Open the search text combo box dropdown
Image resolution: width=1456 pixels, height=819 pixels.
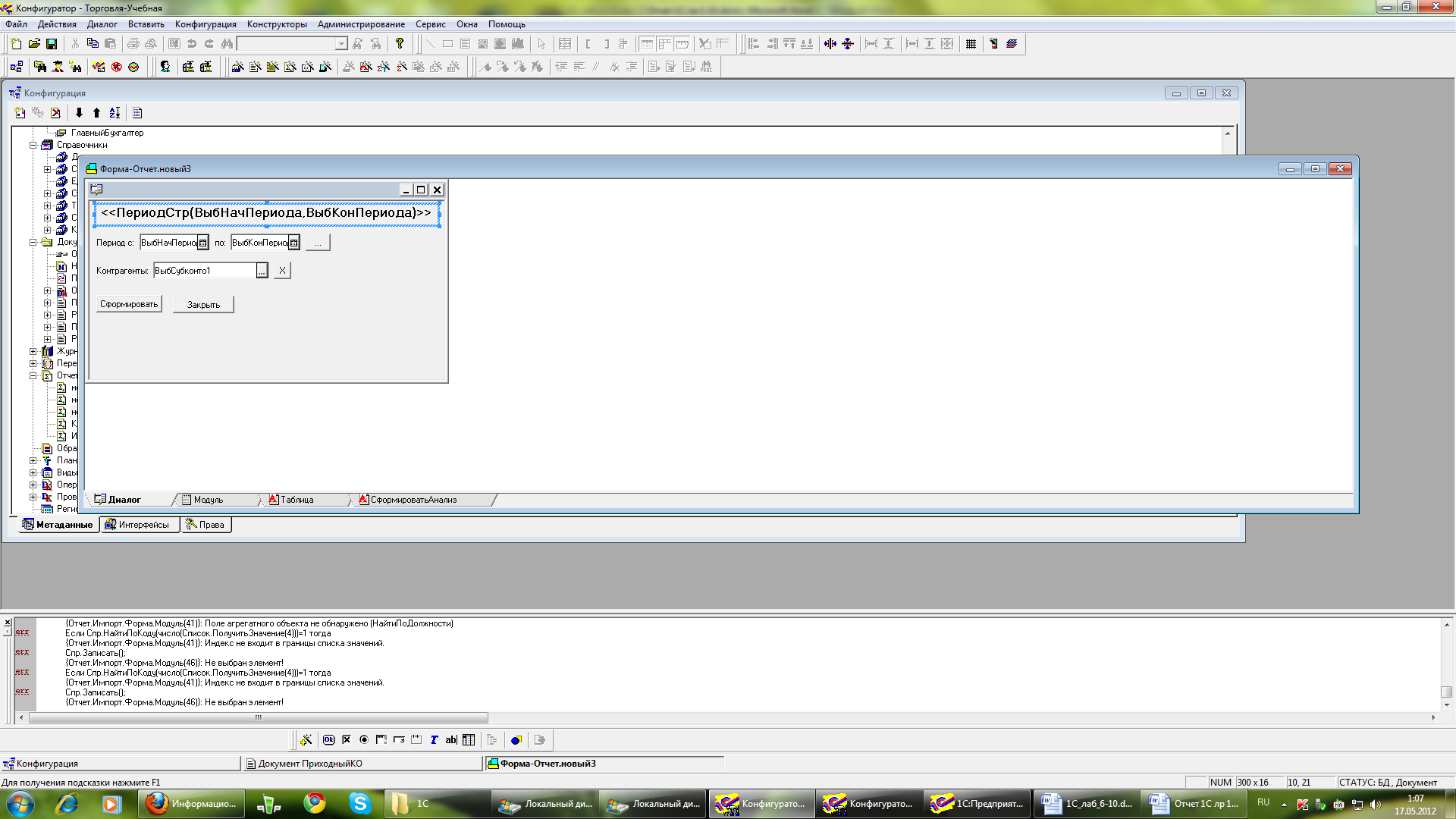pyautogui.click(x=341, y=44)
